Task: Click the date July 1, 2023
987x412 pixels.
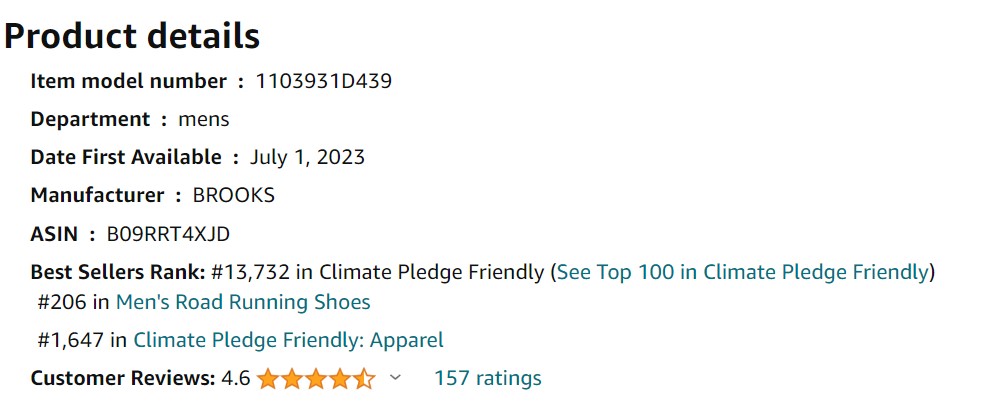Action: (x=307, y=157)
